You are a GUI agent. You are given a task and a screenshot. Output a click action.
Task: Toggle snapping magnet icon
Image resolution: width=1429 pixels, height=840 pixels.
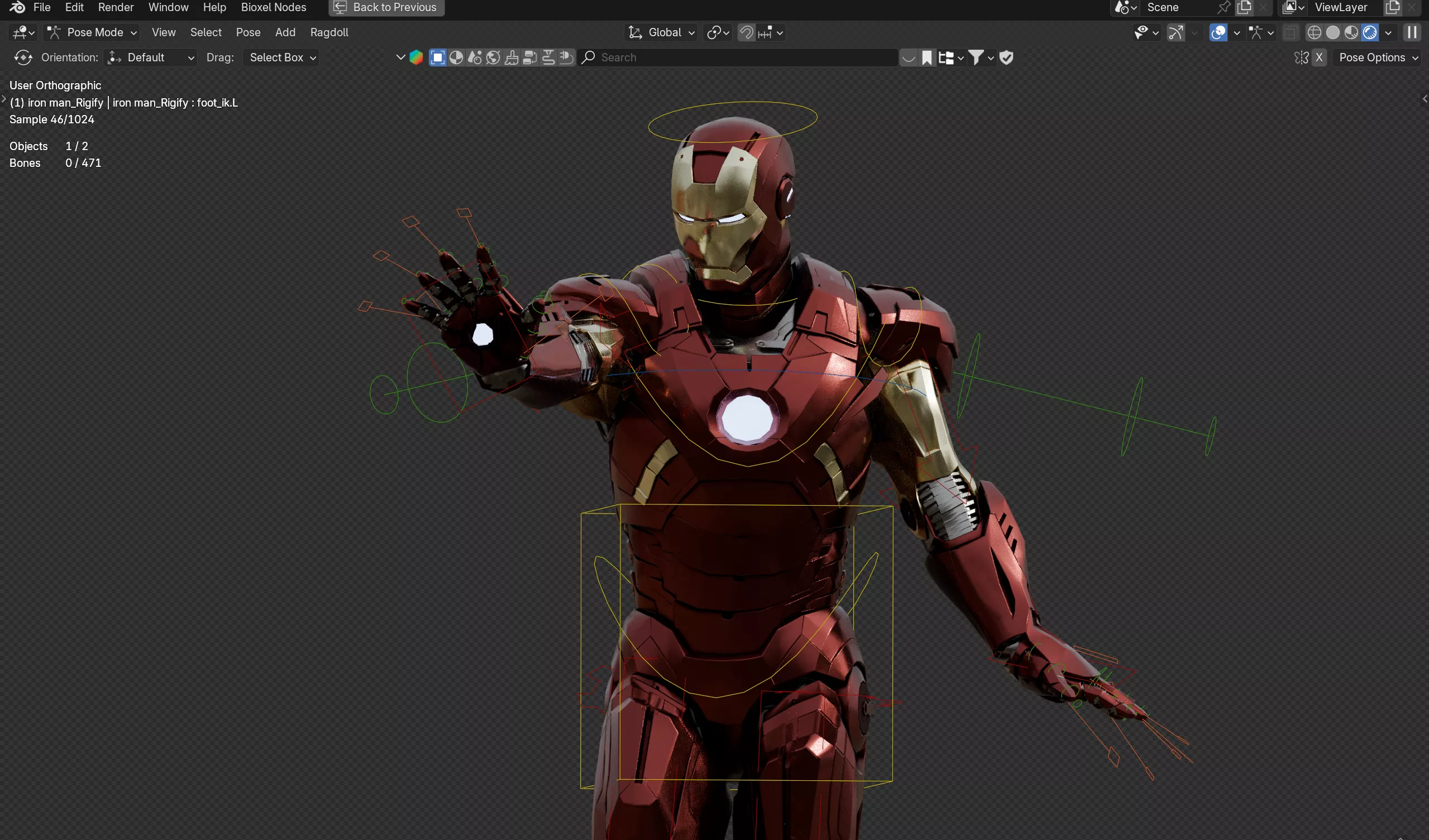pyautogui.click(x=746, y=32)
